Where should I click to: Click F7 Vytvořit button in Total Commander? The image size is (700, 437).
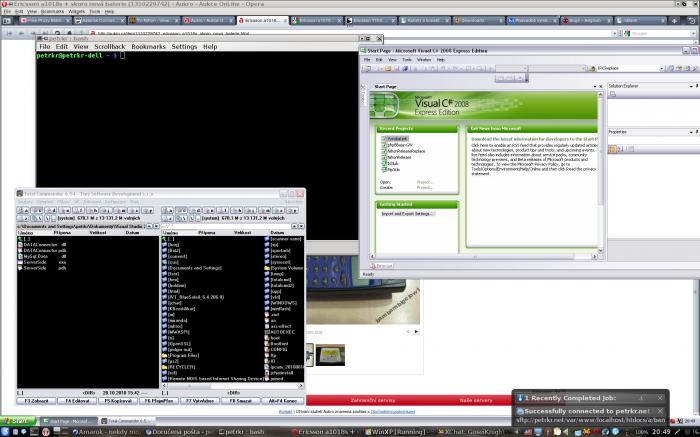click(x=200, y=401)
